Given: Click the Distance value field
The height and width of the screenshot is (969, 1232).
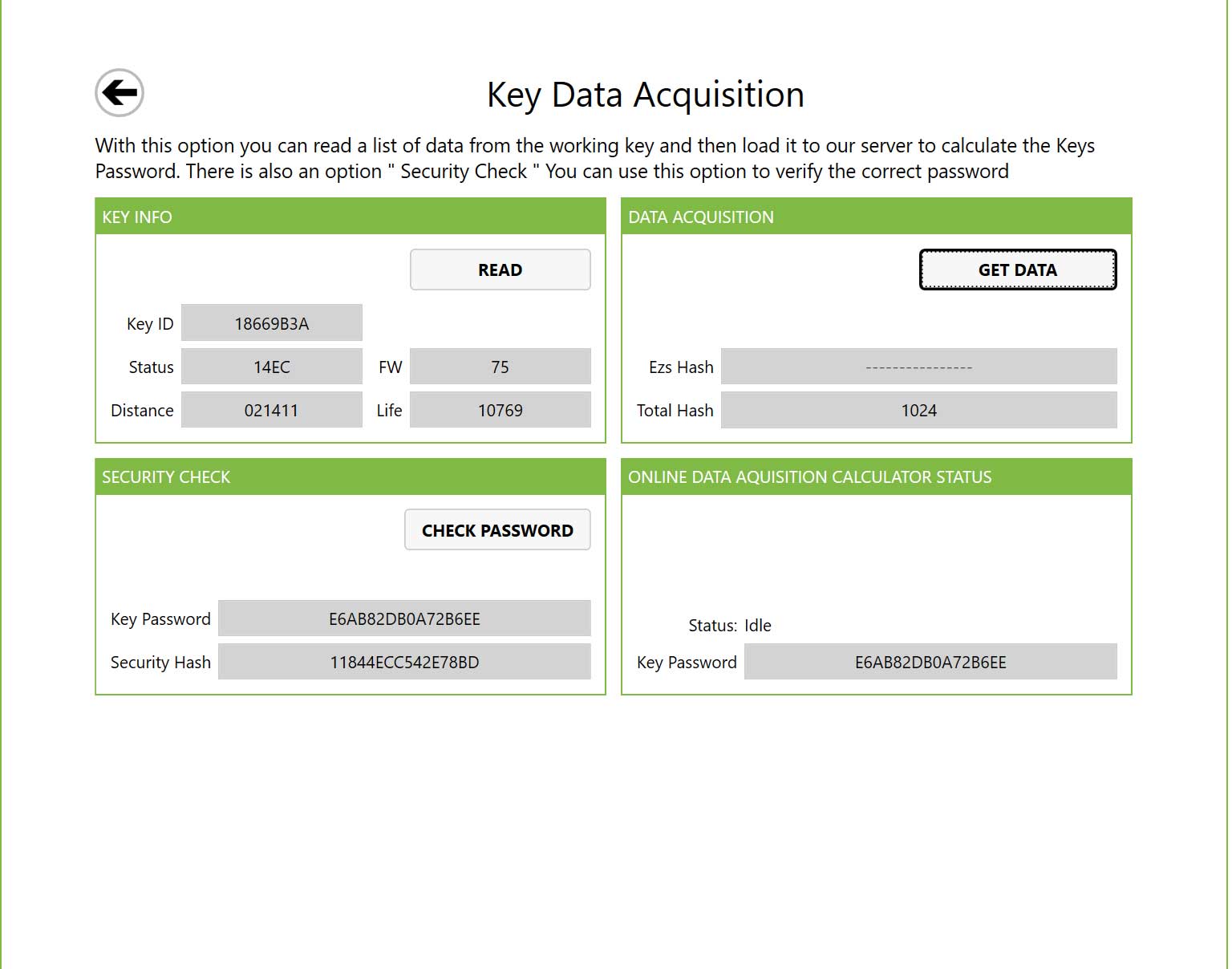Looking at the screenshot, I should coord(271,410).
